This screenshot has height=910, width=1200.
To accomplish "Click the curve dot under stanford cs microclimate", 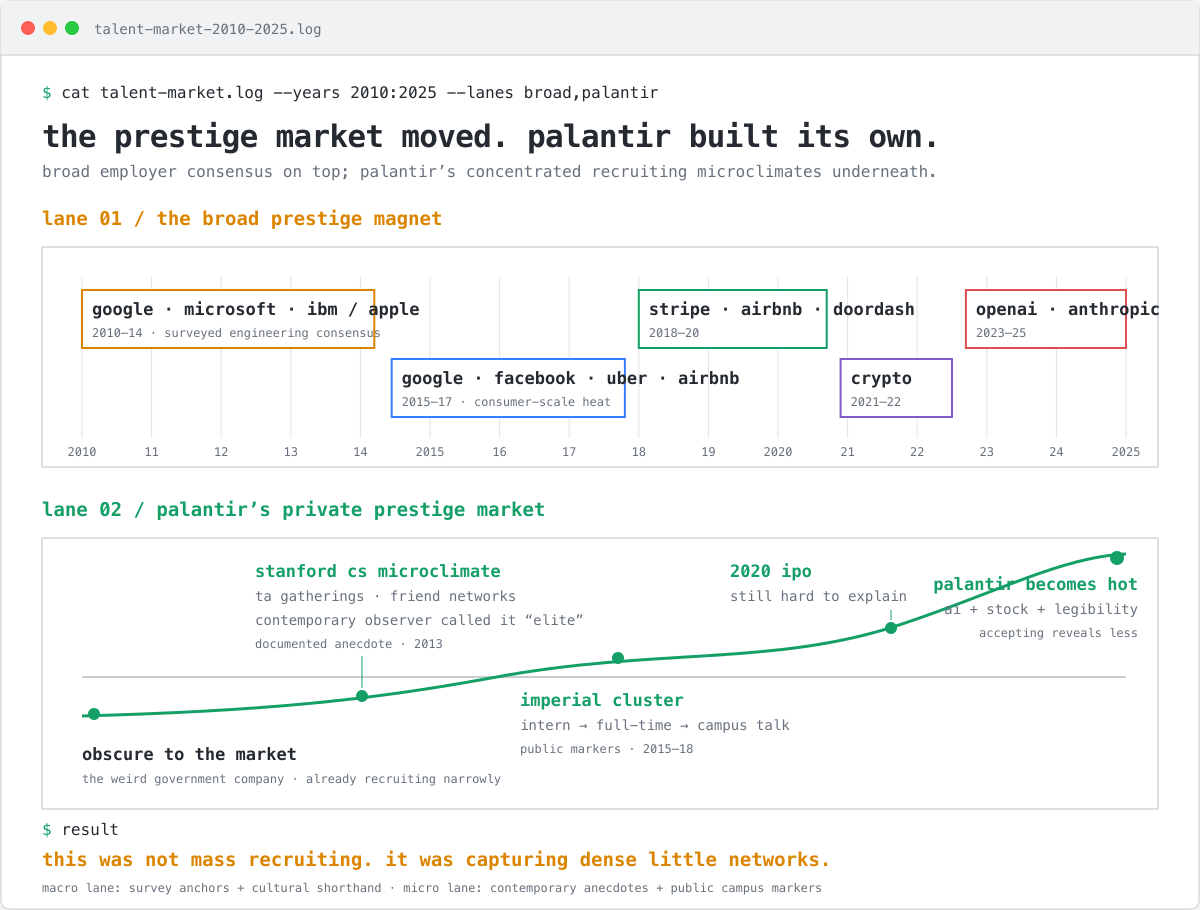I will click(x=362, y=696).
